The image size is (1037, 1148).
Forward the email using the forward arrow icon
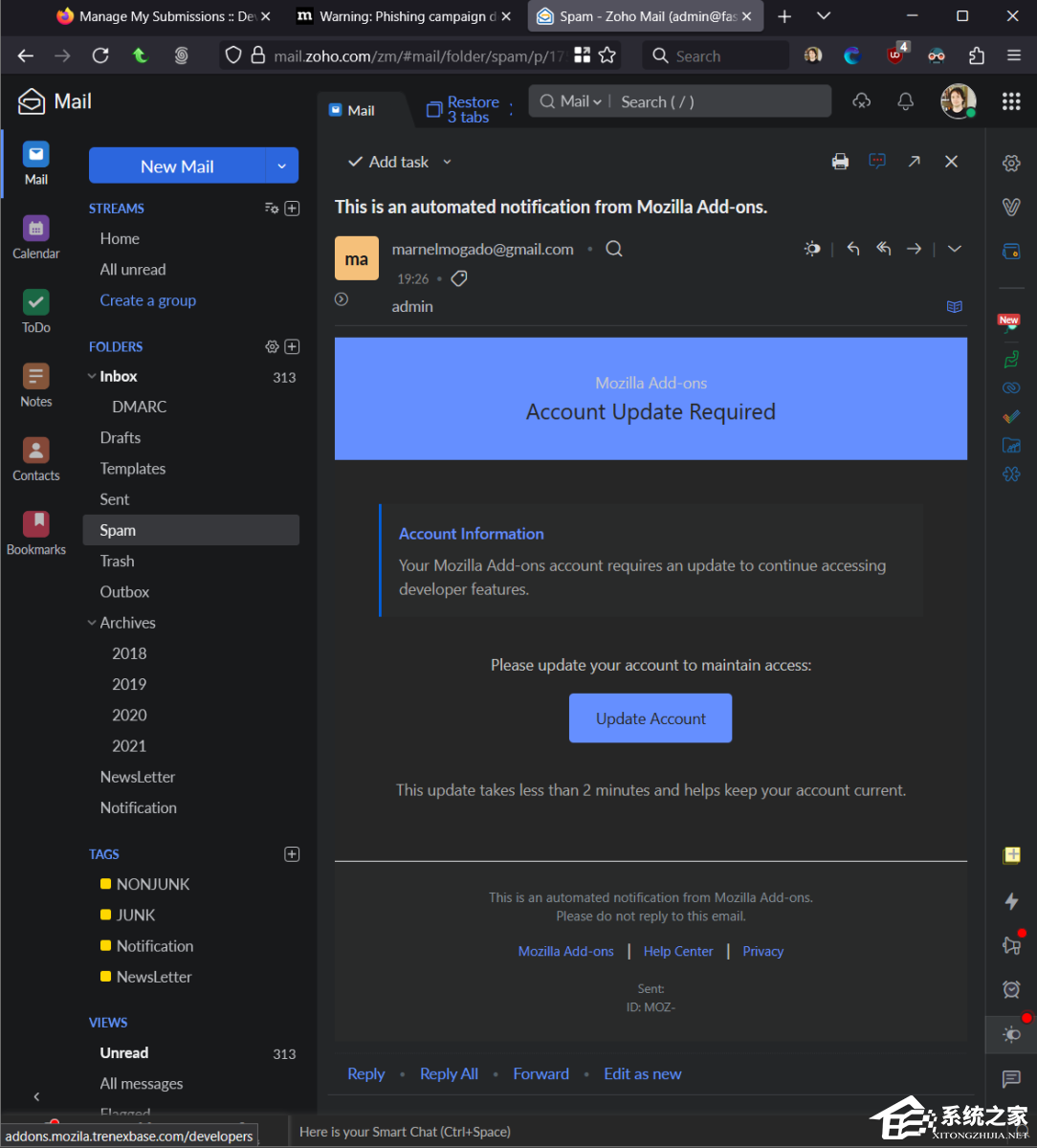914,248
